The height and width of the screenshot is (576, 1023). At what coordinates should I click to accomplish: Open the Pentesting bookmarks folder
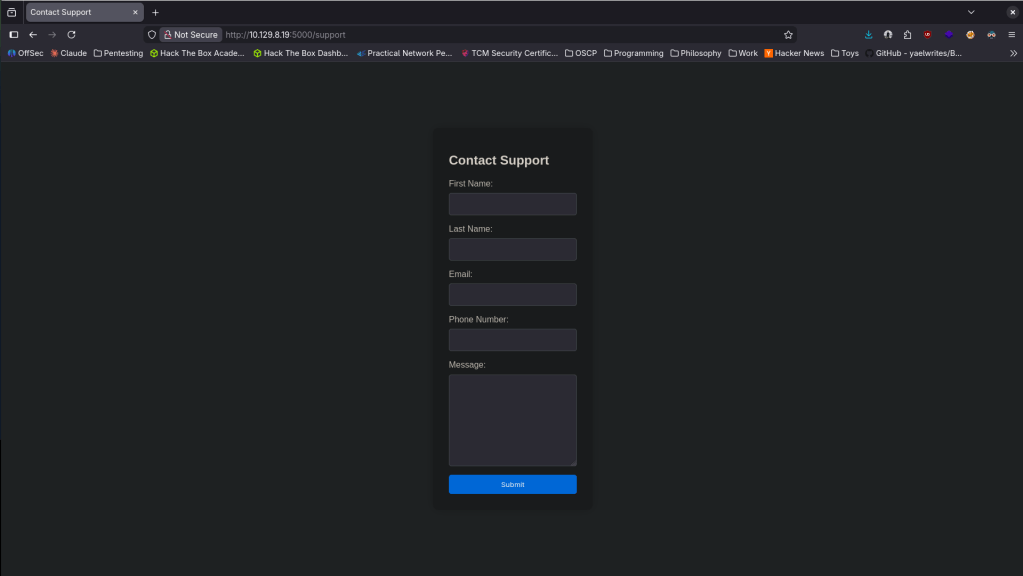[118, 53]
